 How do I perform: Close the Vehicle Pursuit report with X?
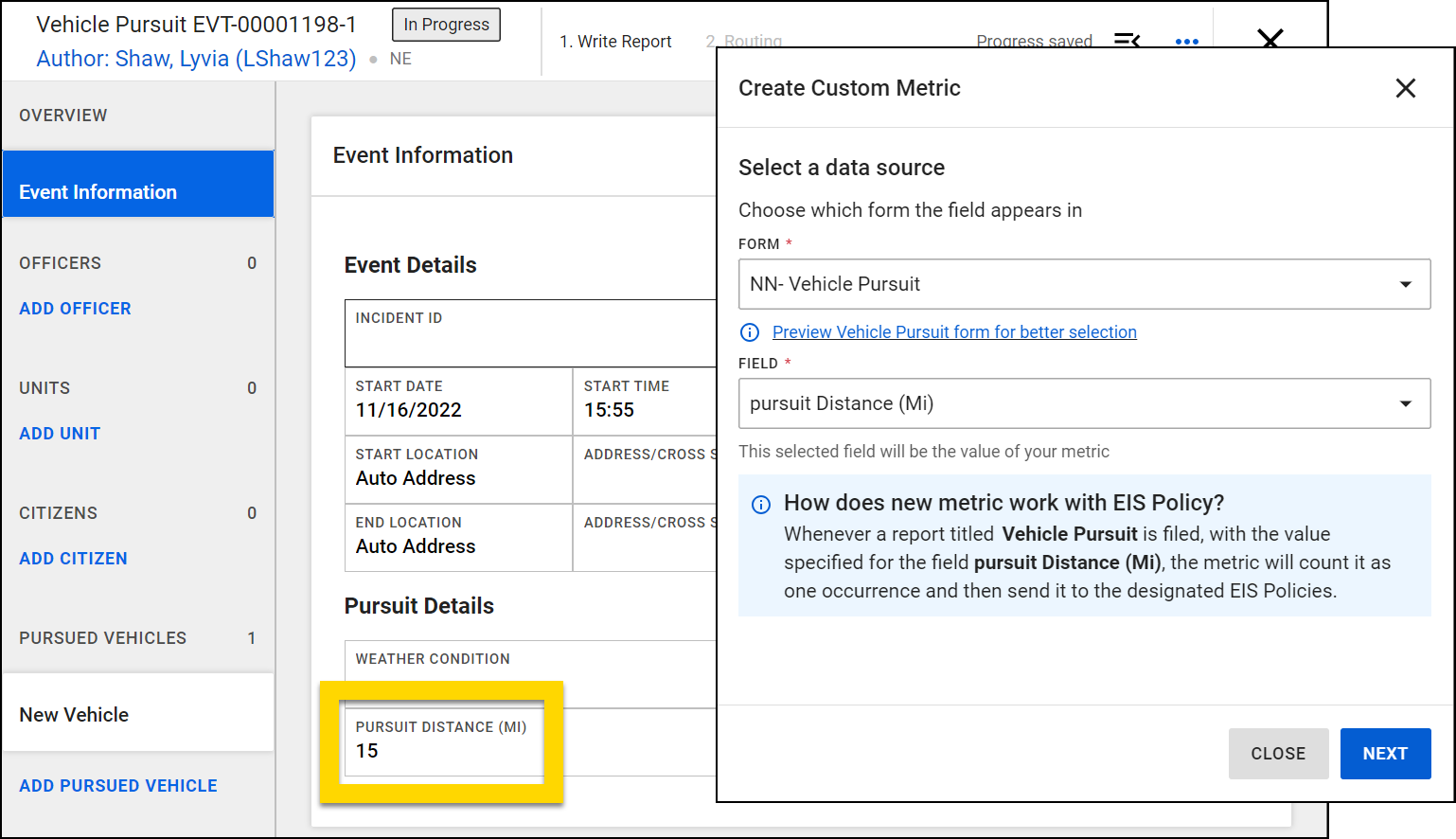point(1270,38)
